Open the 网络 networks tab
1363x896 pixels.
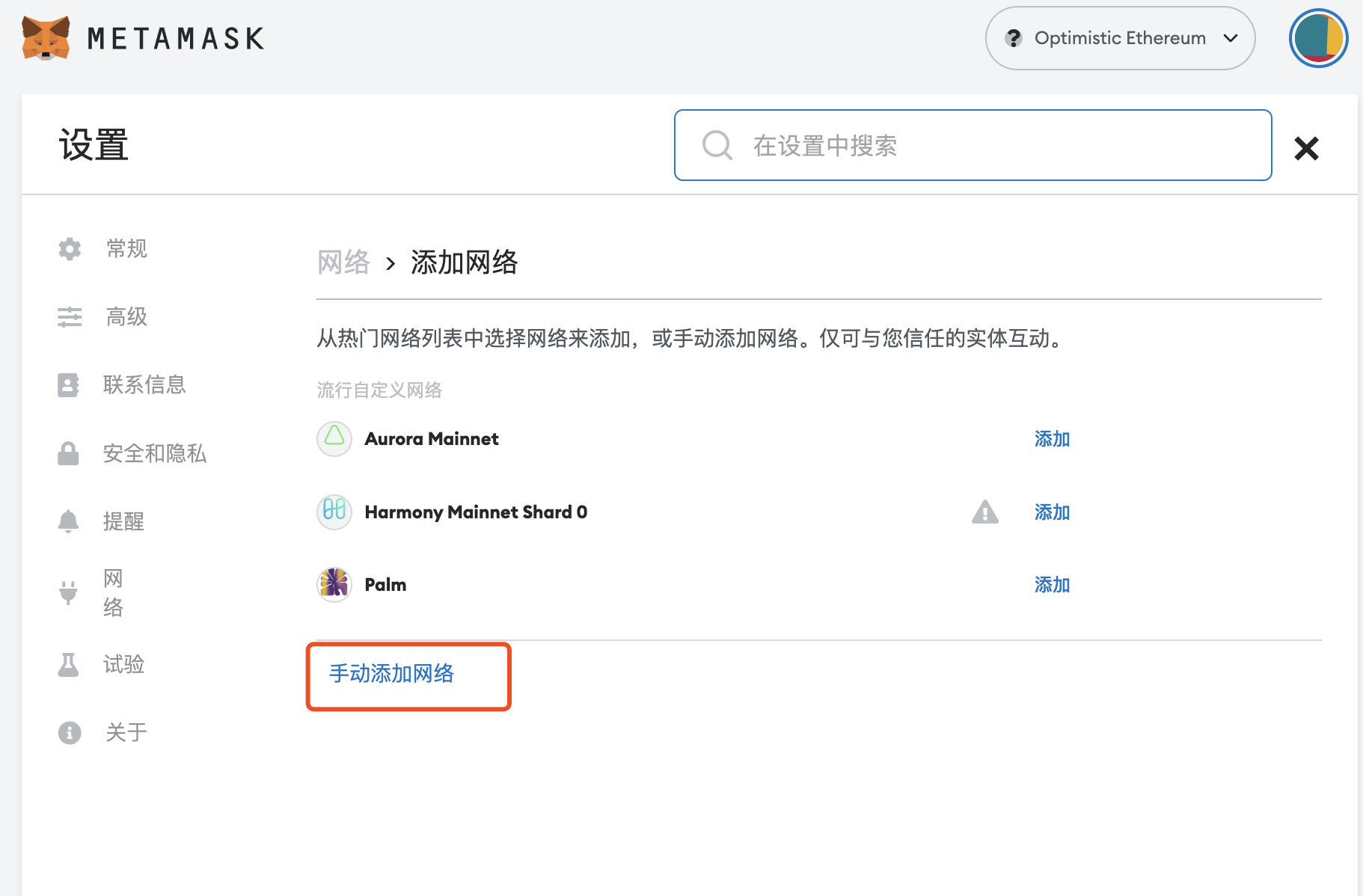(x=113, y=592)
